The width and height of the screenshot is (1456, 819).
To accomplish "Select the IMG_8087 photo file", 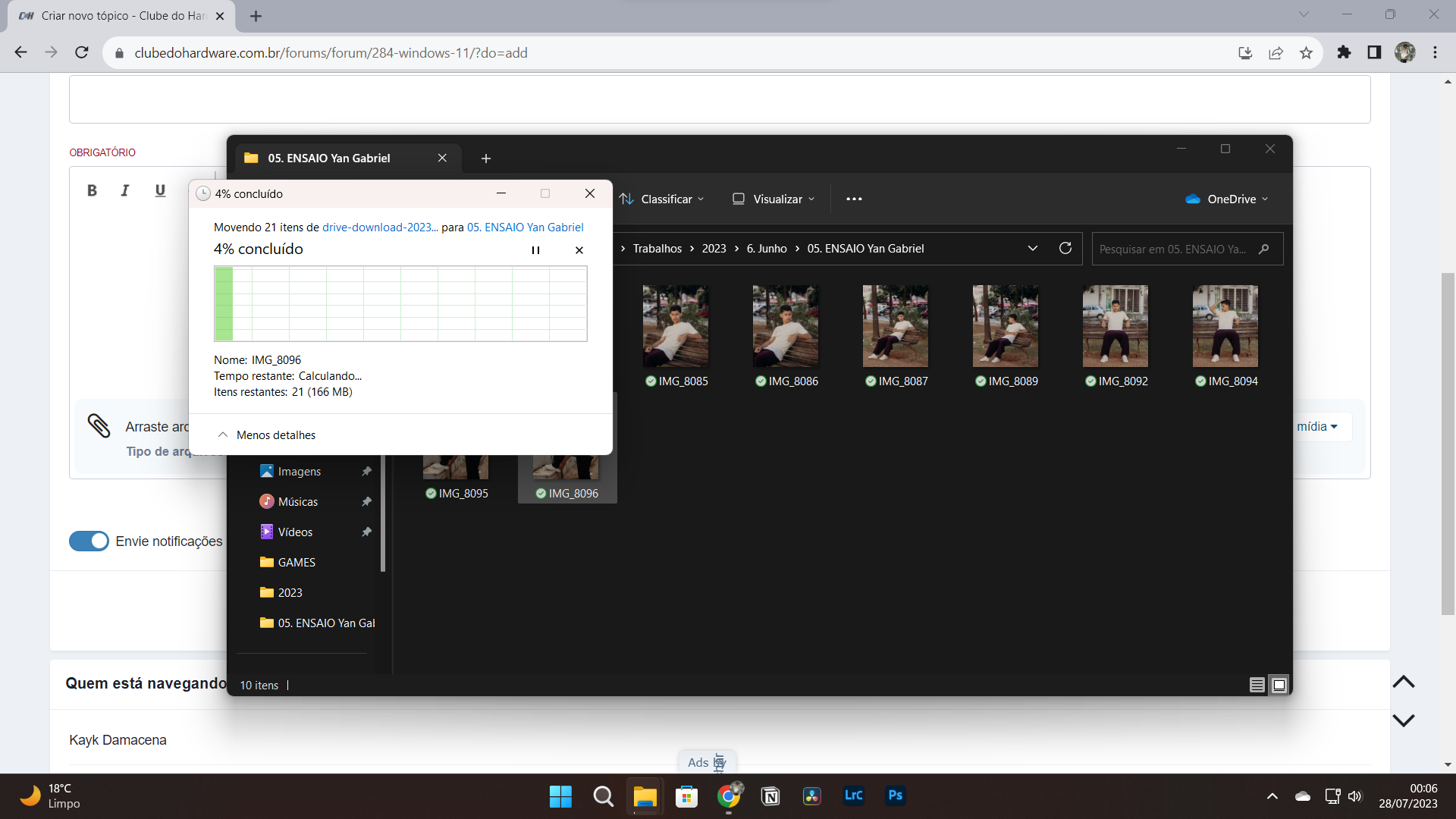I will coord(896,336).
